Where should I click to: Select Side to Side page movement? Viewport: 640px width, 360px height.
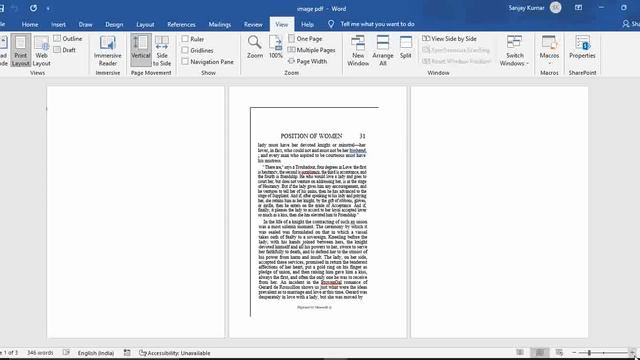[x=162, y=51]
